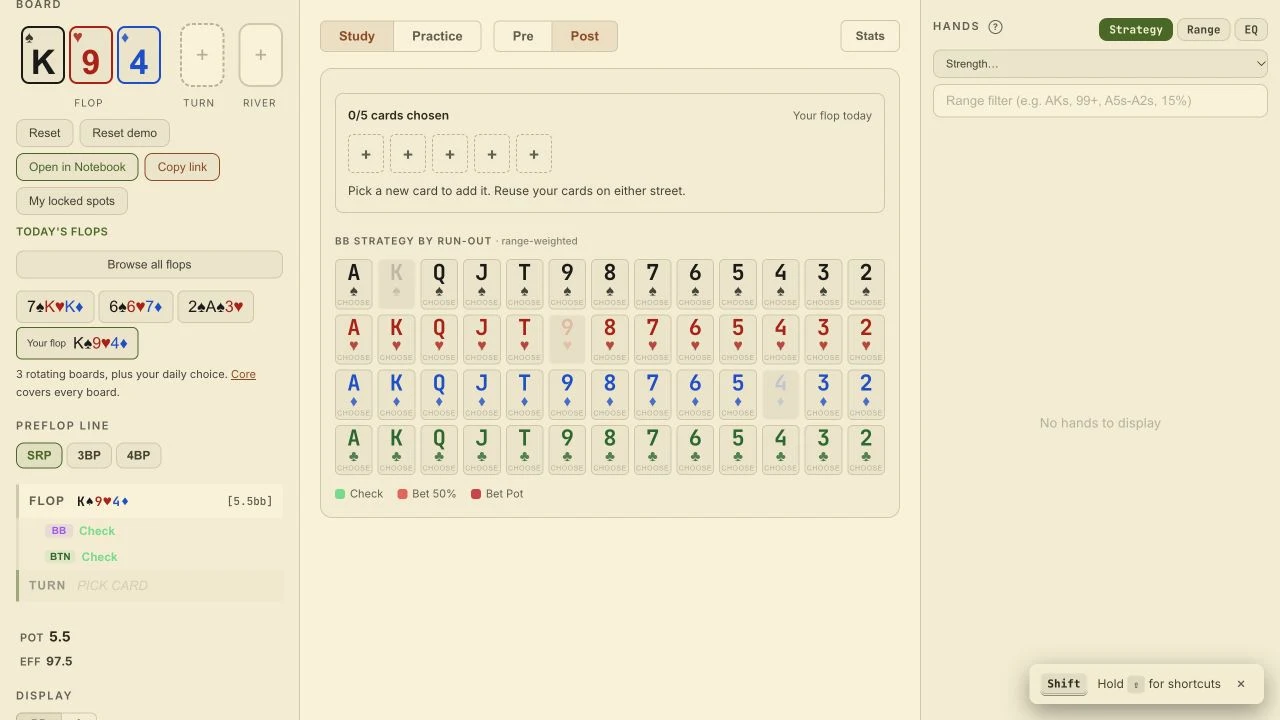The width and height of the screenshot is (1280, 720).
Task: Expand the FLOP K♠9♥4♦ row
Action: tap(150, 501)
